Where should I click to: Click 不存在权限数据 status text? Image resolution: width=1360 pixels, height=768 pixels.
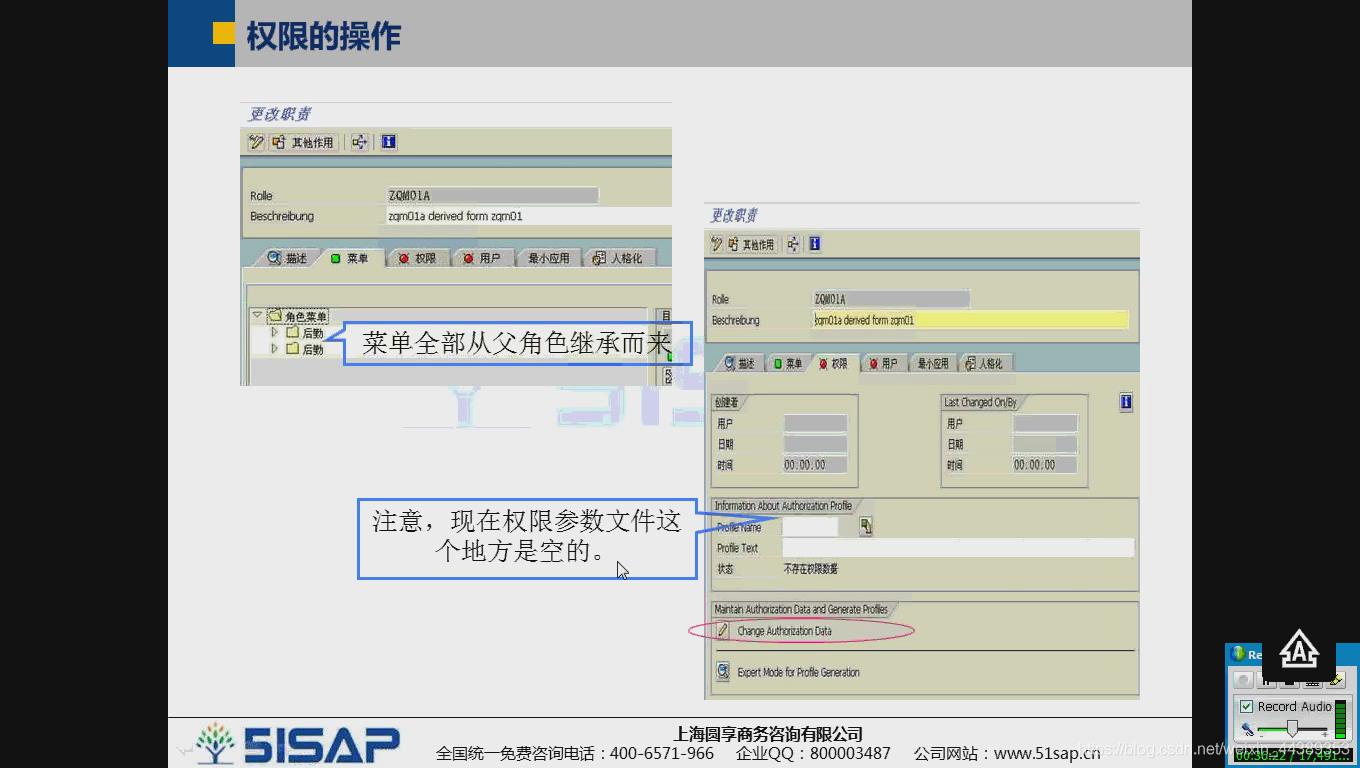[810, 569]
